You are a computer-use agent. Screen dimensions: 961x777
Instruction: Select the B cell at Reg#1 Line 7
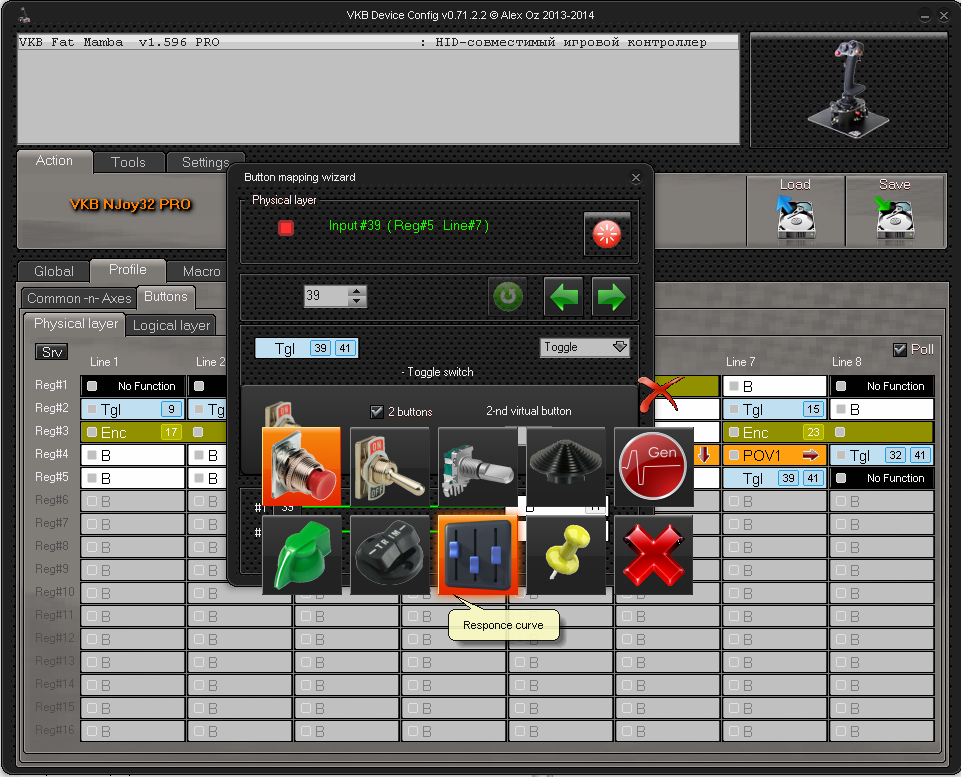pos(775,386)
